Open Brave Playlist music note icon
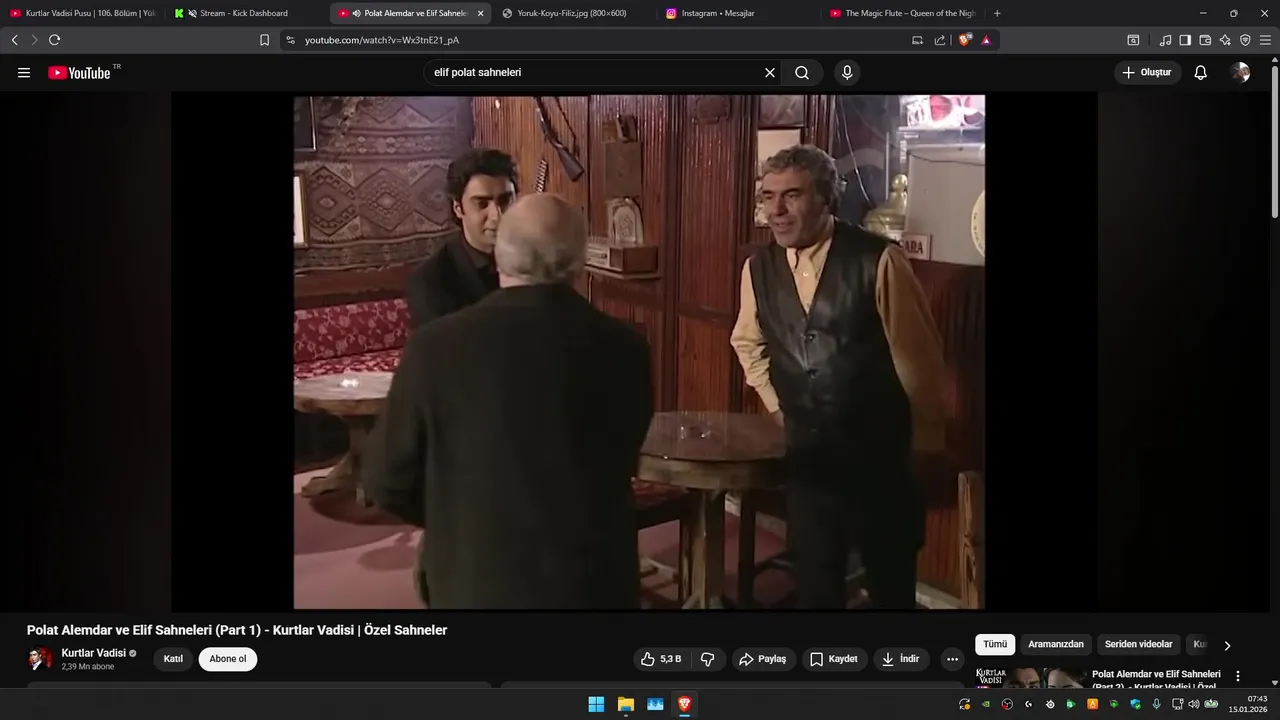The width and height of the screenshot is (1280, 720). pyautogui.click(x=1165, y=40)
